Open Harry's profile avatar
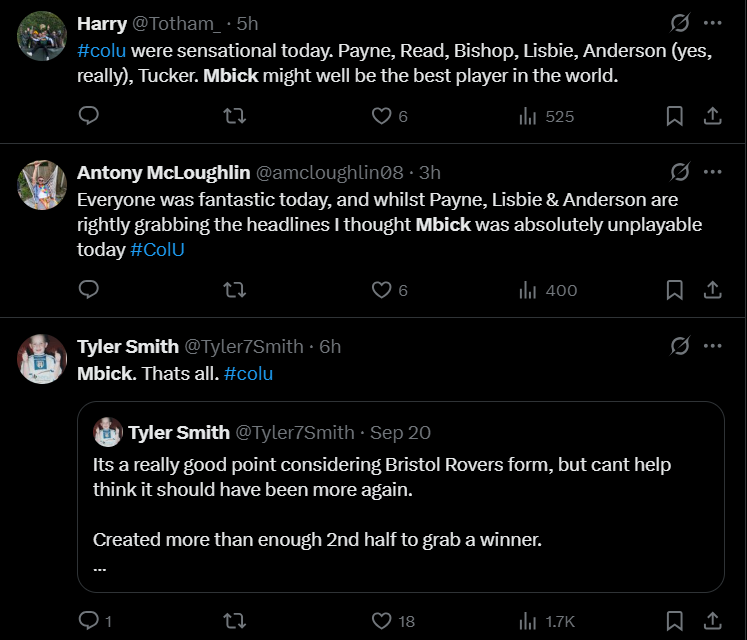The width and height of the screenshot is (747, 640). coord(42,37)
